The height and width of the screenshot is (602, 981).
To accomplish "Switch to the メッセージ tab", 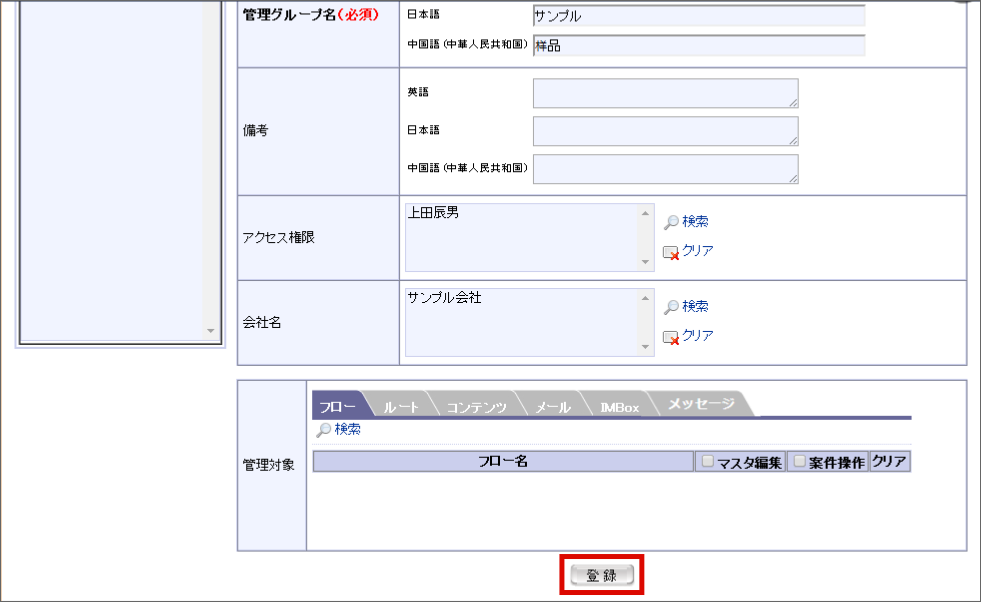I will (x=701, y=404).
